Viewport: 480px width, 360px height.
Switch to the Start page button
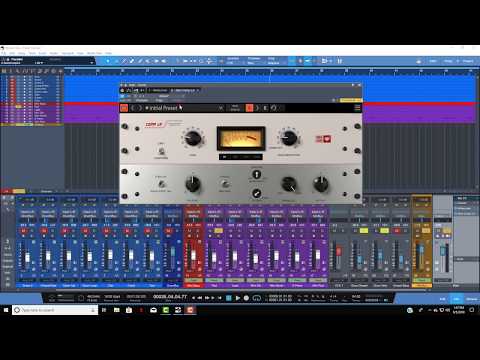(433, 61)
